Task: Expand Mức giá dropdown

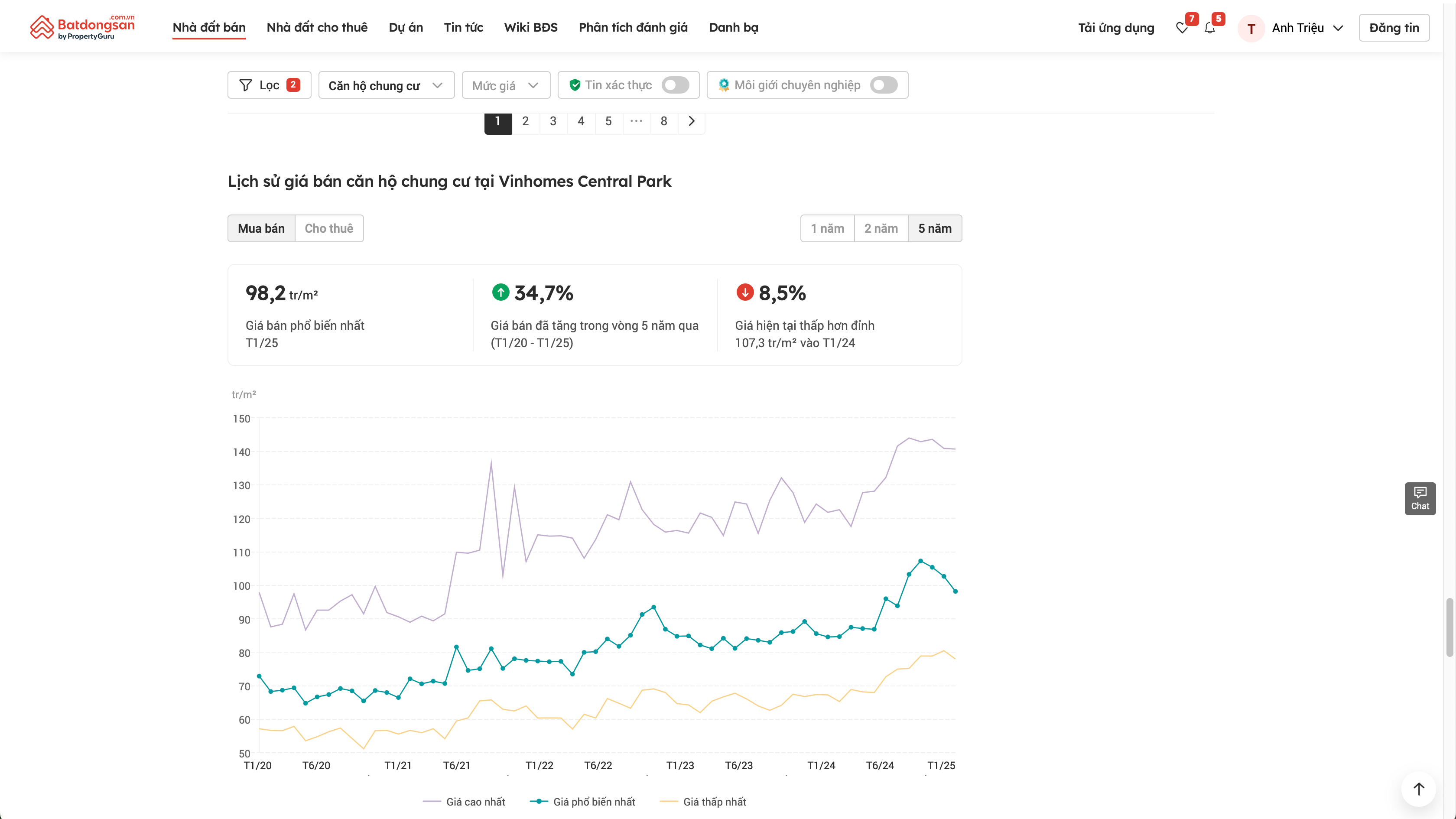Action: (x=506, y=85)
